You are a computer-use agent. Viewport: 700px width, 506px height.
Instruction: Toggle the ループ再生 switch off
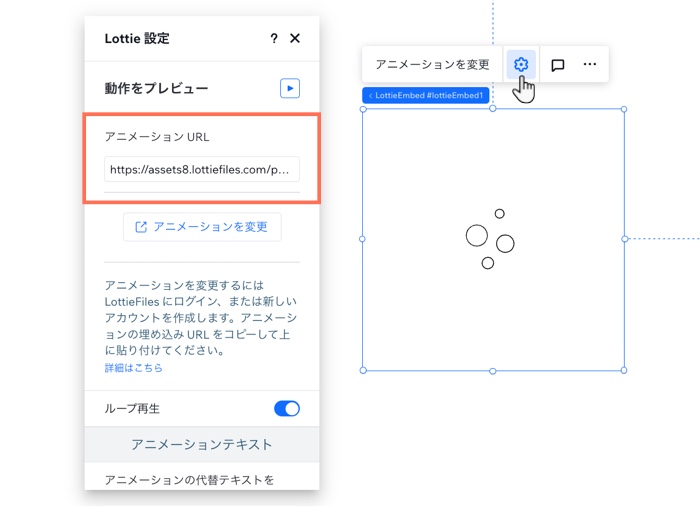287,408
